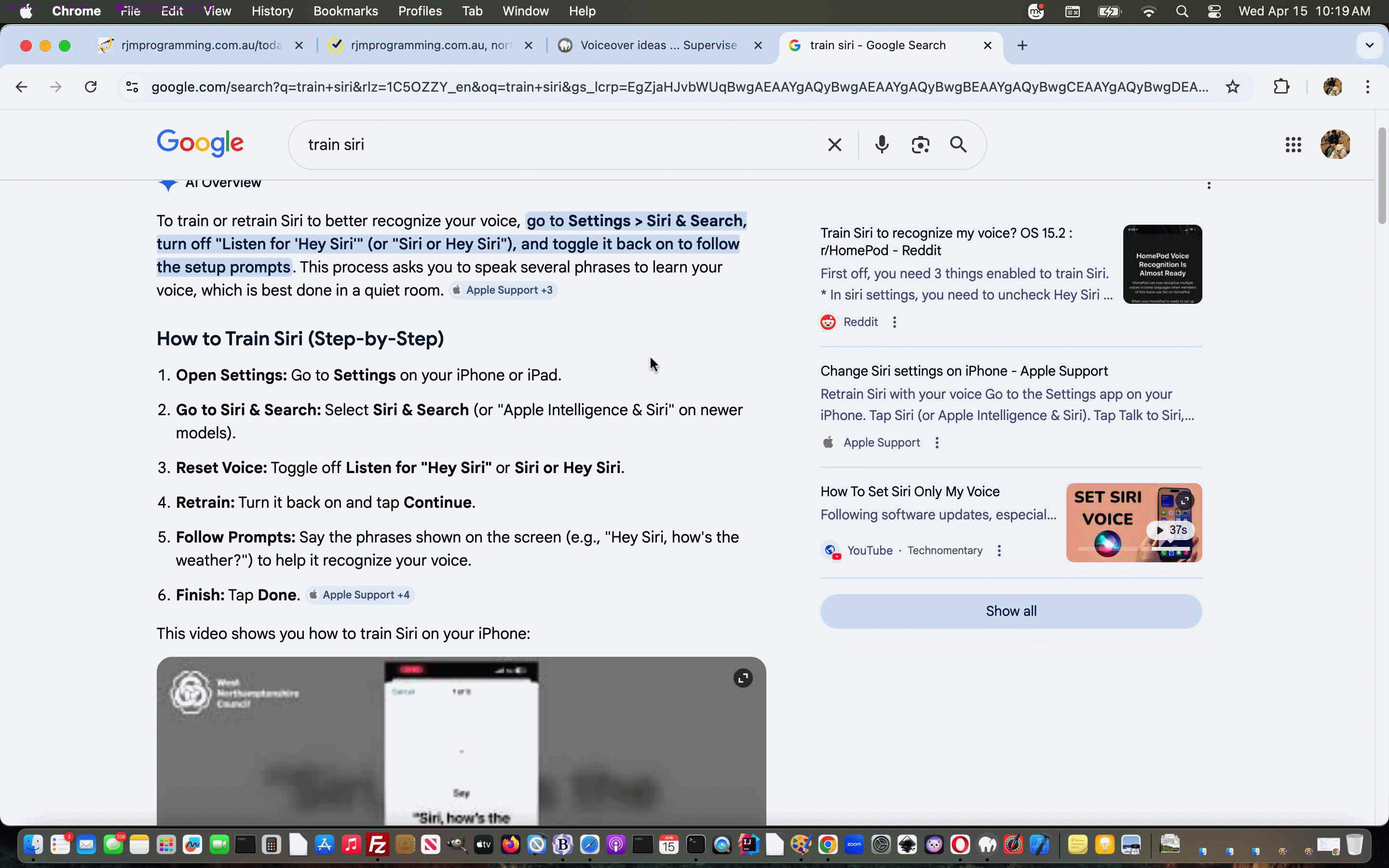The width and height of the screenshot is (1389, 868).
Task: Bookmark this page with the star icon
Action: [1232, 87]
